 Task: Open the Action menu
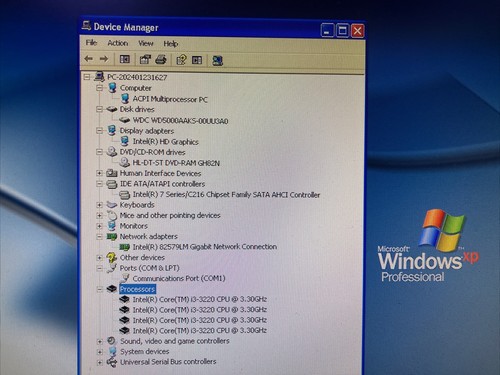tap(118, 43)
